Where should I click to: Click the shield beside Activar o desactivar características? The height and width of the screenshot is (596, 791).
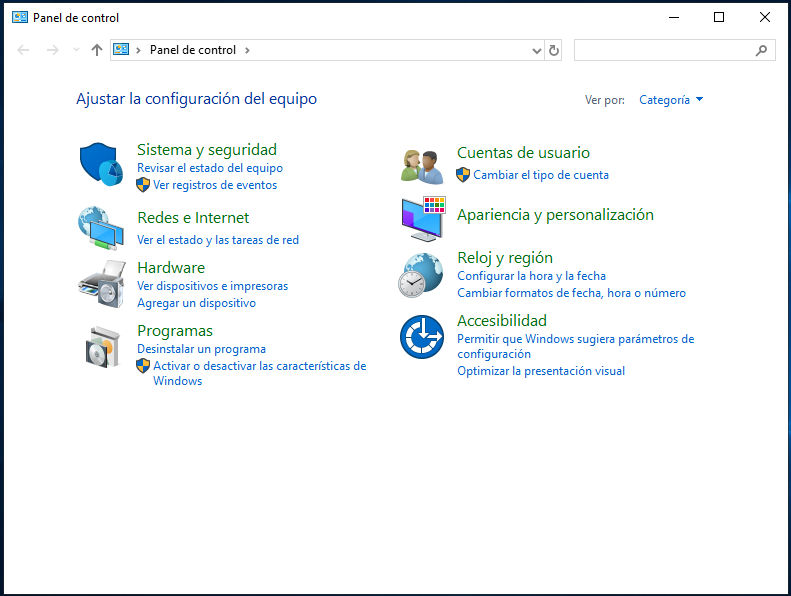(x=143, y=366)
